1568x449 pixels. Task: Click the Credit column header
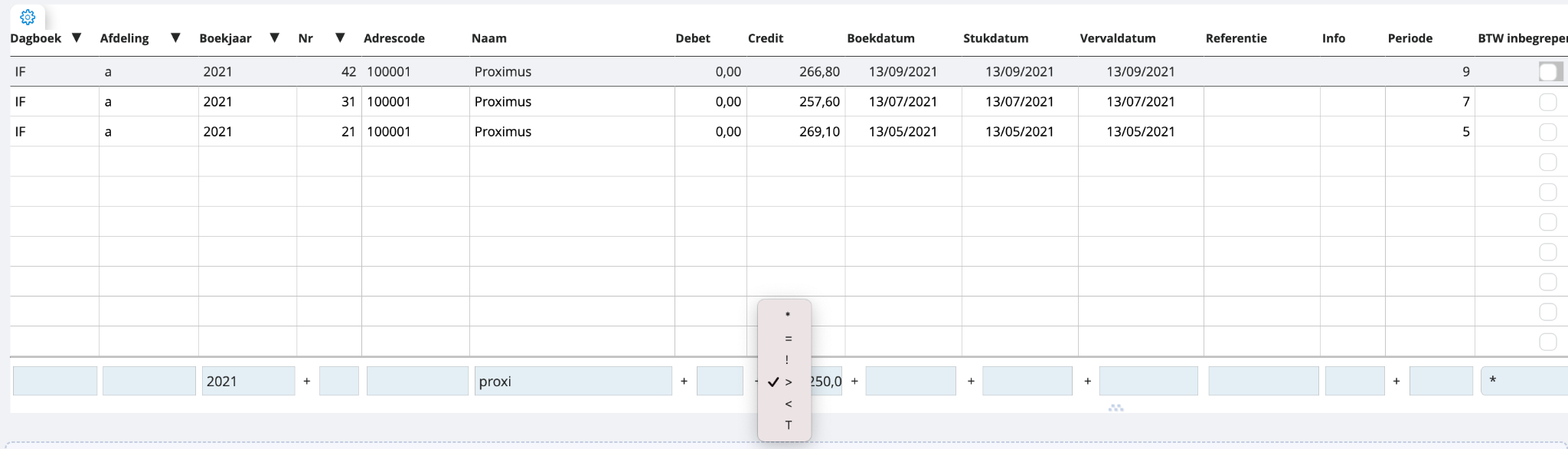(765, 38)
